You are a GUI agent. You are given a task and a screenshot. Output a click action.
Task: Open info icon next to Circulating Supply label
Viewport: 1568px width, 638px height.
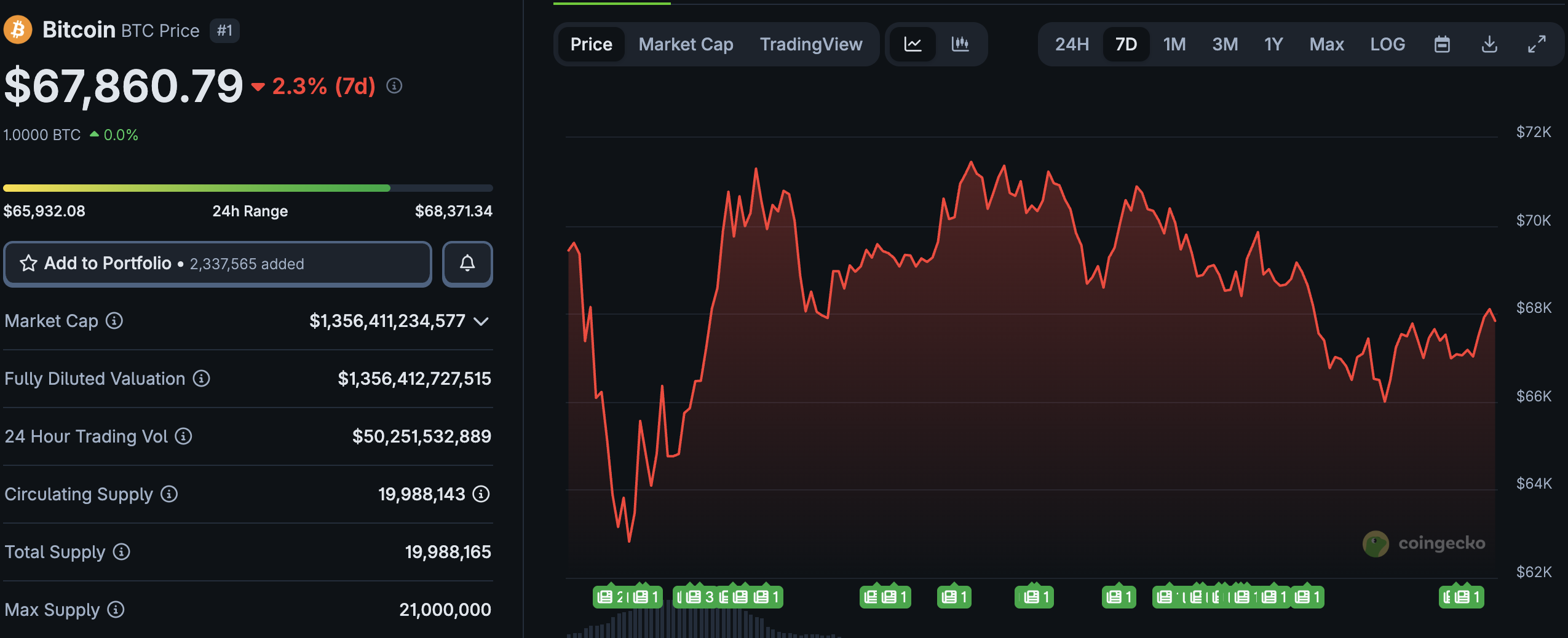tap(169, 494)
